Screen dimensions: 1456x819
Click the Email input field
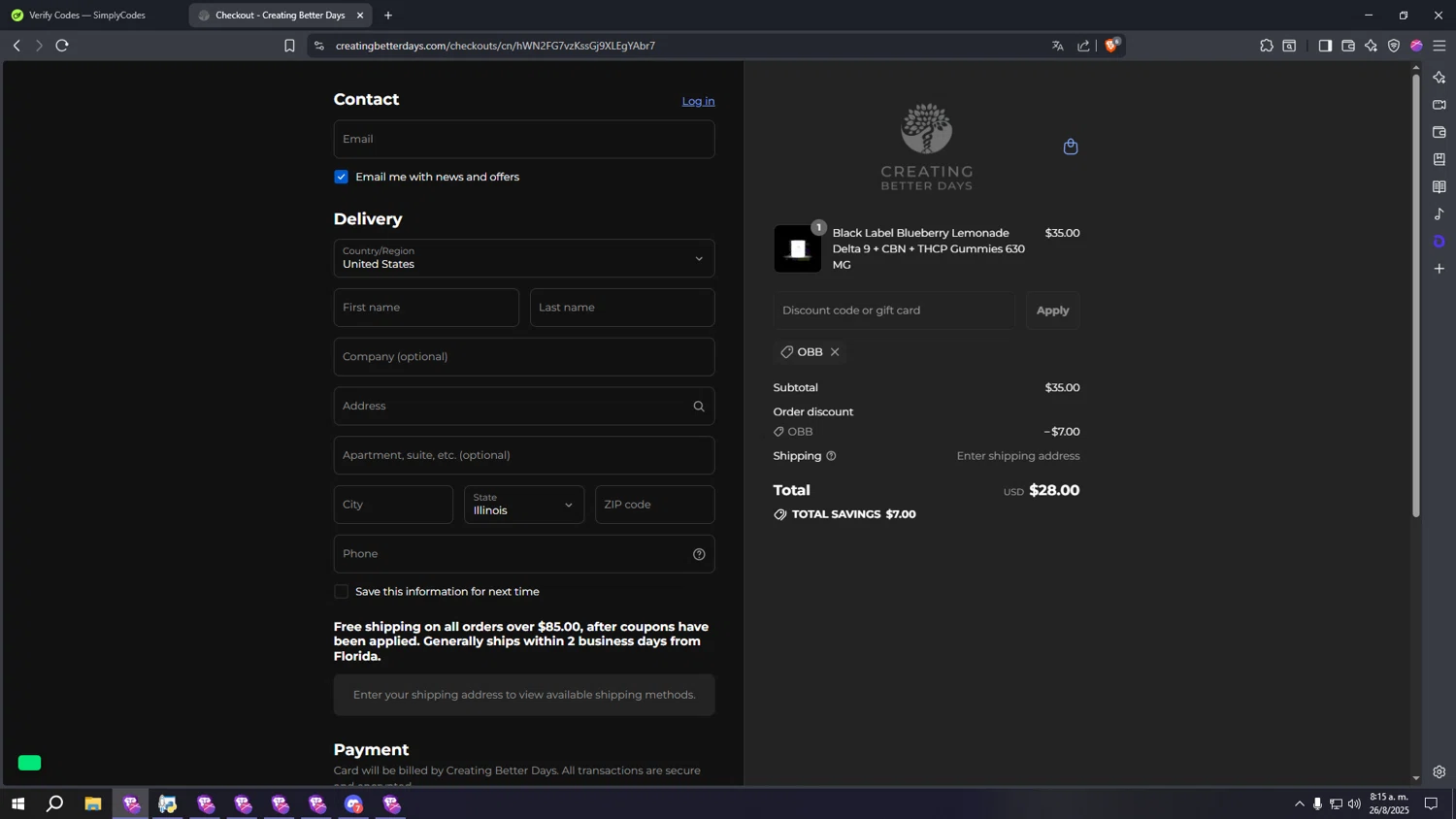524,139
